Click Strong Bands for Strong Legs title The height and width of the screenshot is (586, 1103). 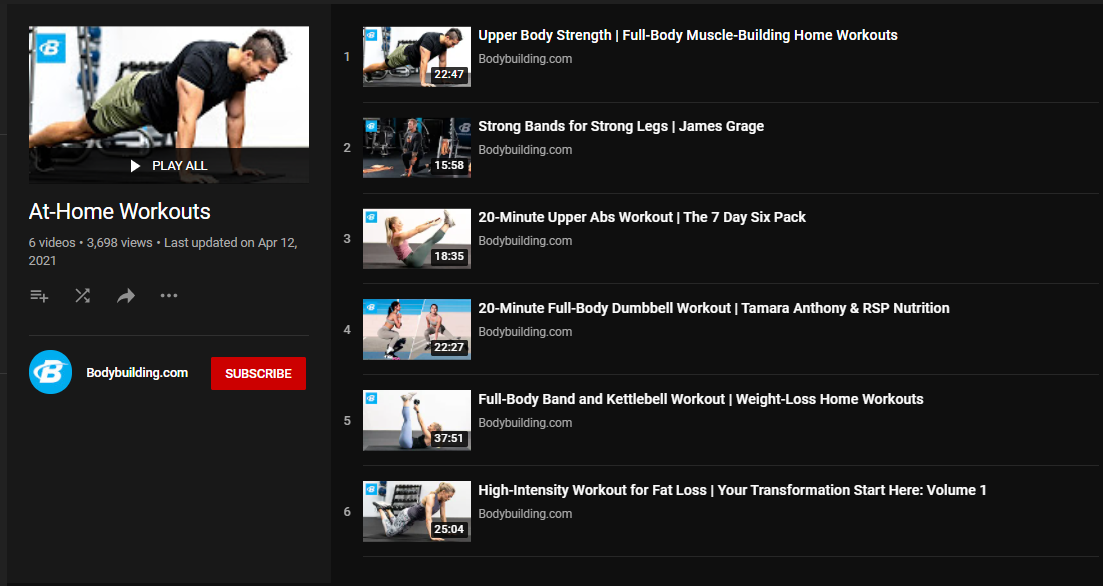621,126
